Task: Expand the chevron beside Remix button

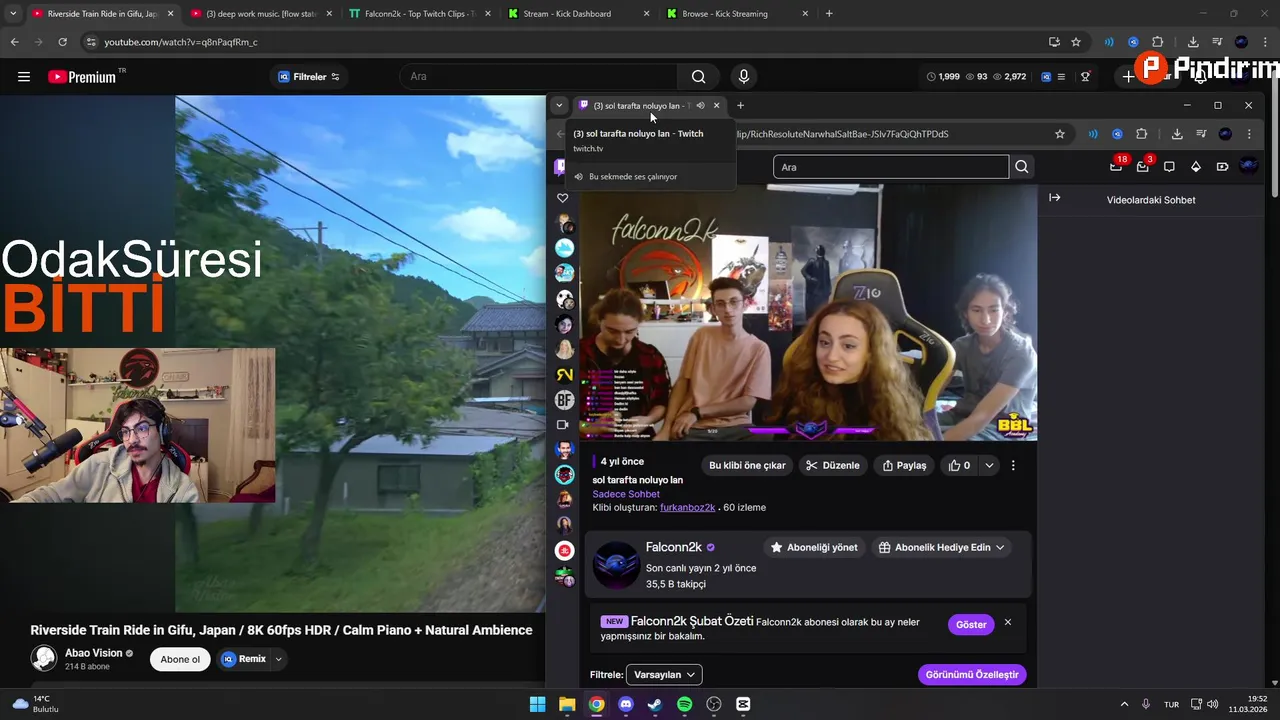Action: click(279, 659)
